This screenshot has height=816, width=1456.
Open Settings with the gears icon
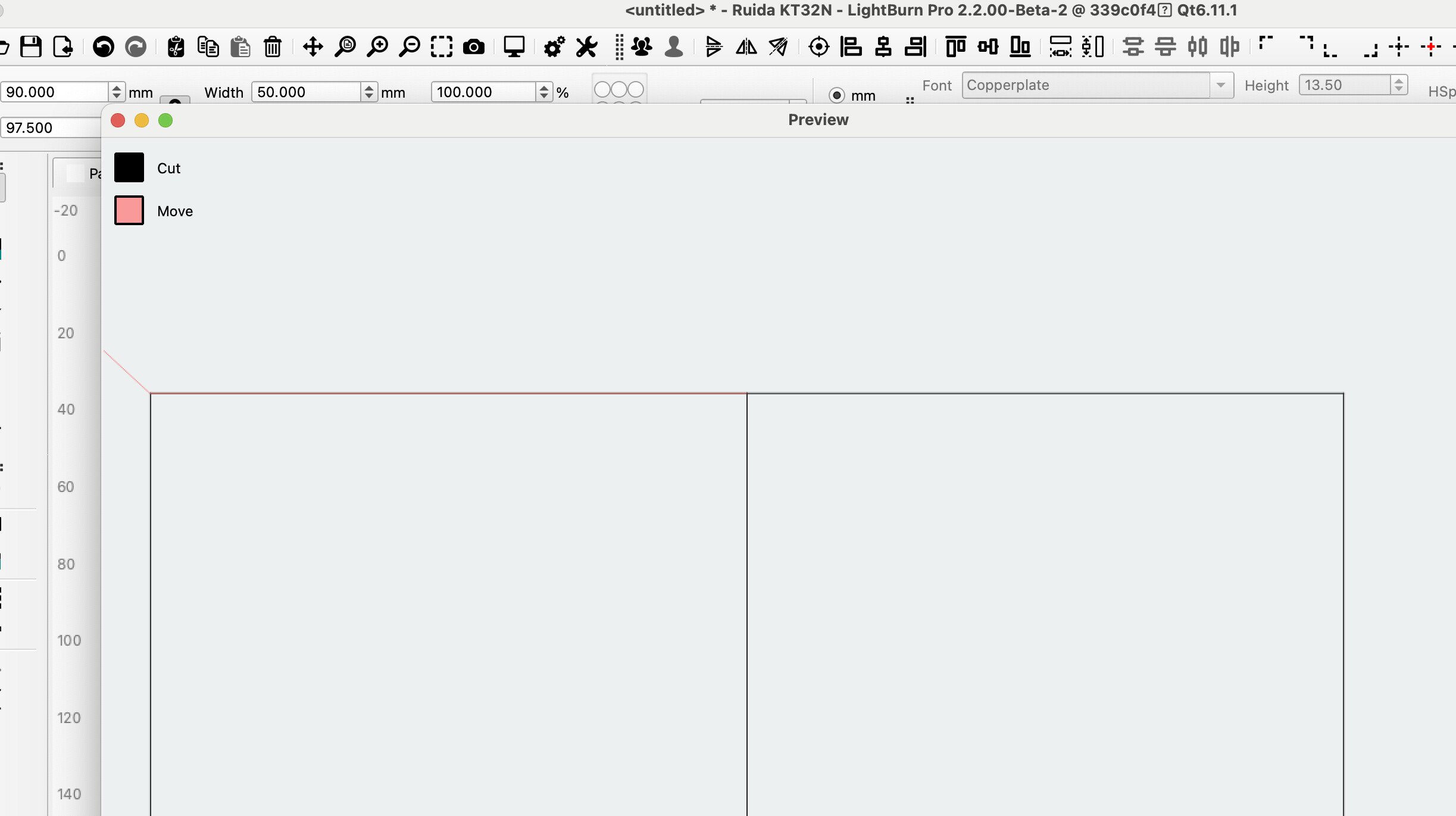pos(554,46)
